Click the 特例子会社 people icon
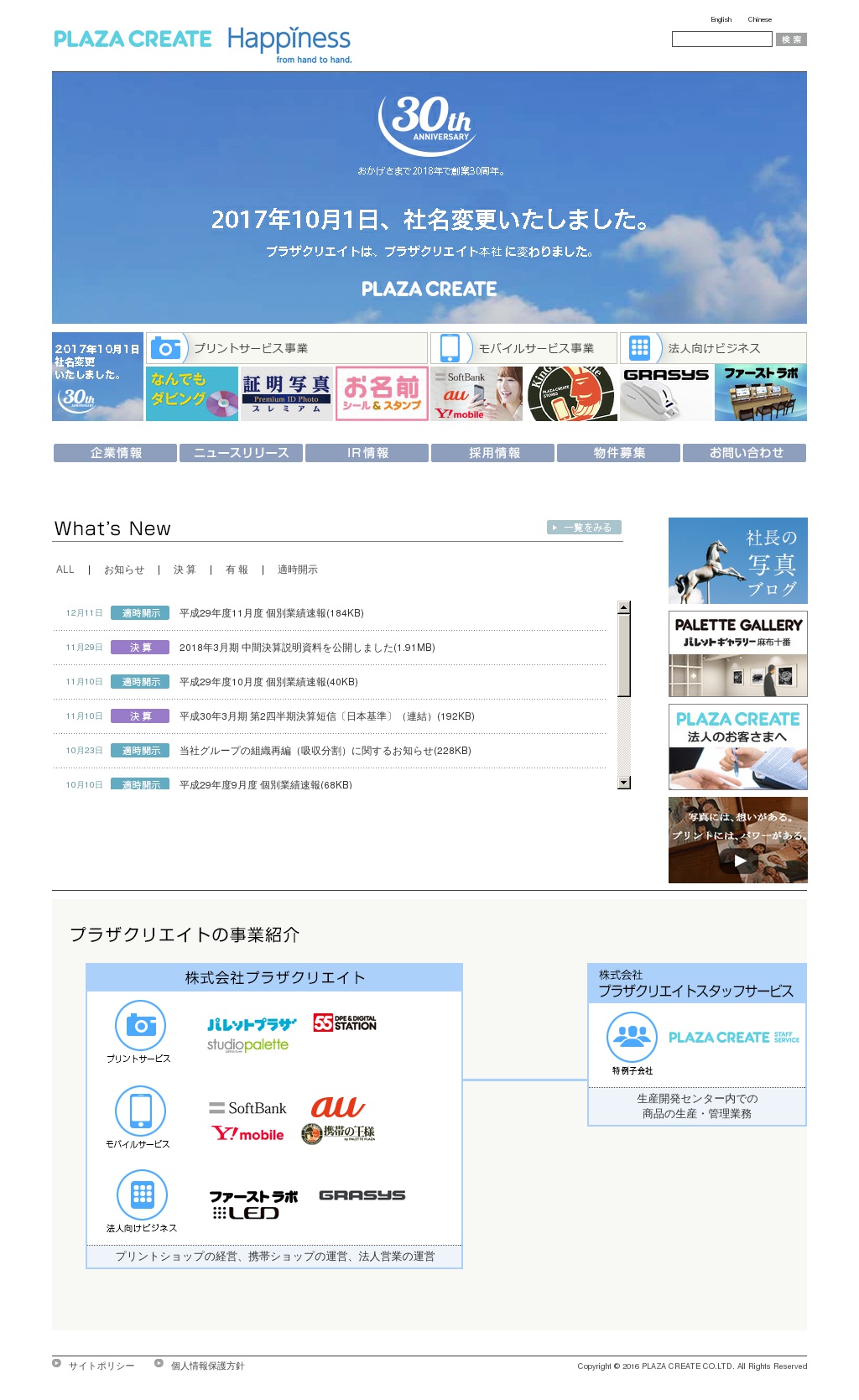 [632, 1037]
